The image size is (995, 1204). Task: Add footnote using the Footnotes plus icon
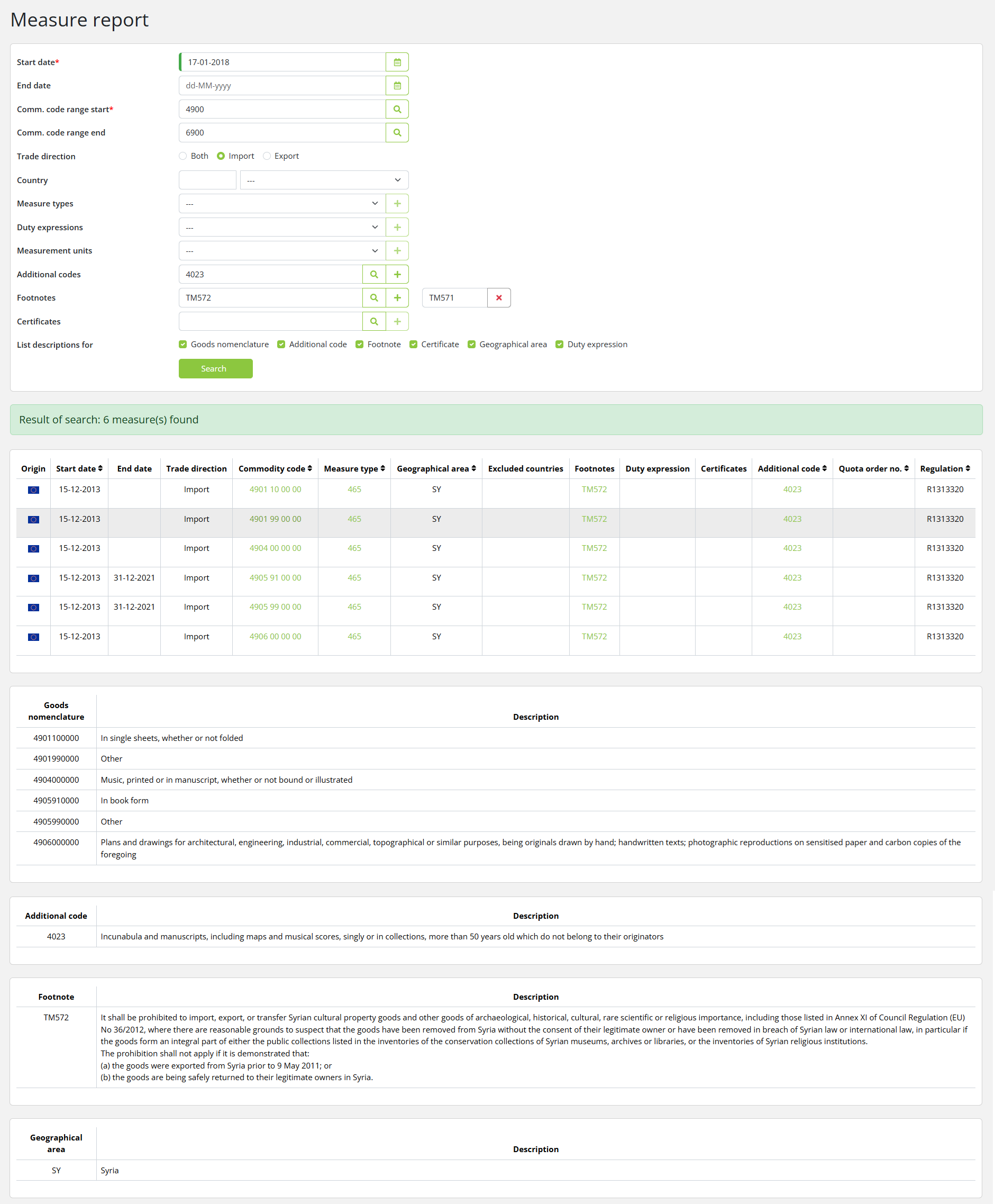tap(397, 297)
